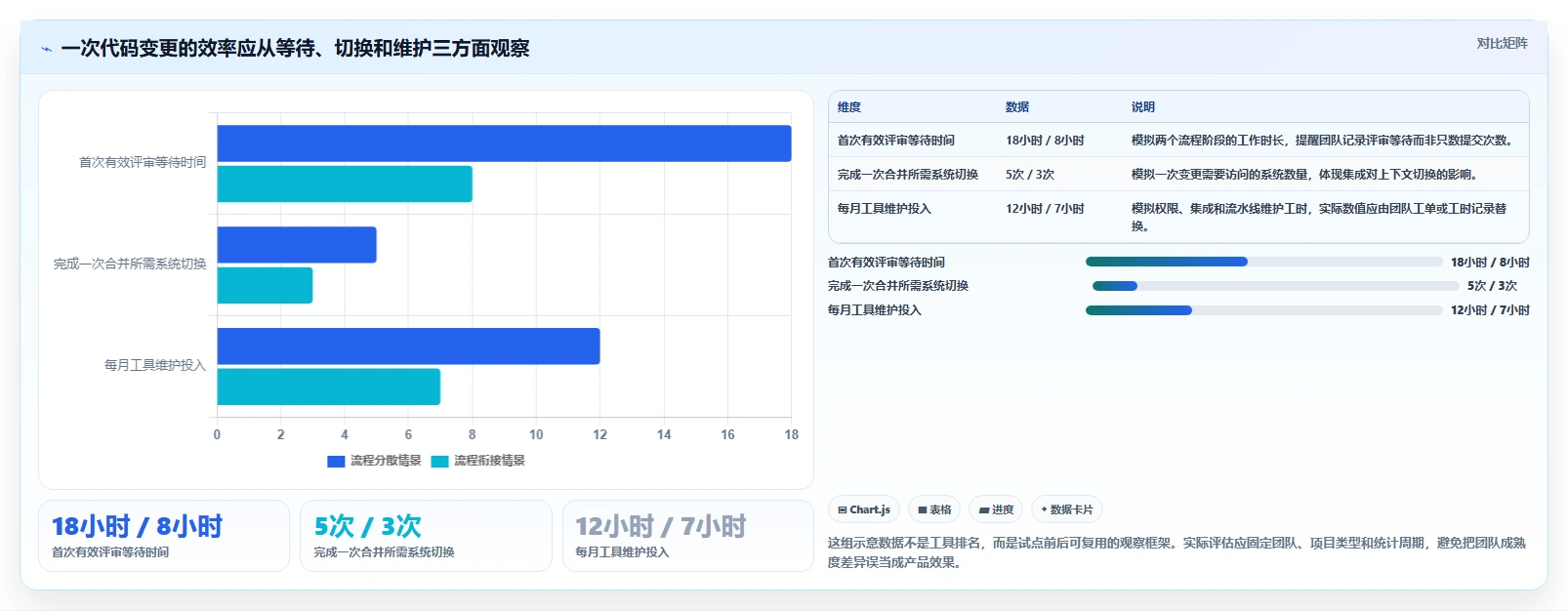Click the 对比矩阵 label in the header
Screen dimensions: 1568x611
point(1502,43)
